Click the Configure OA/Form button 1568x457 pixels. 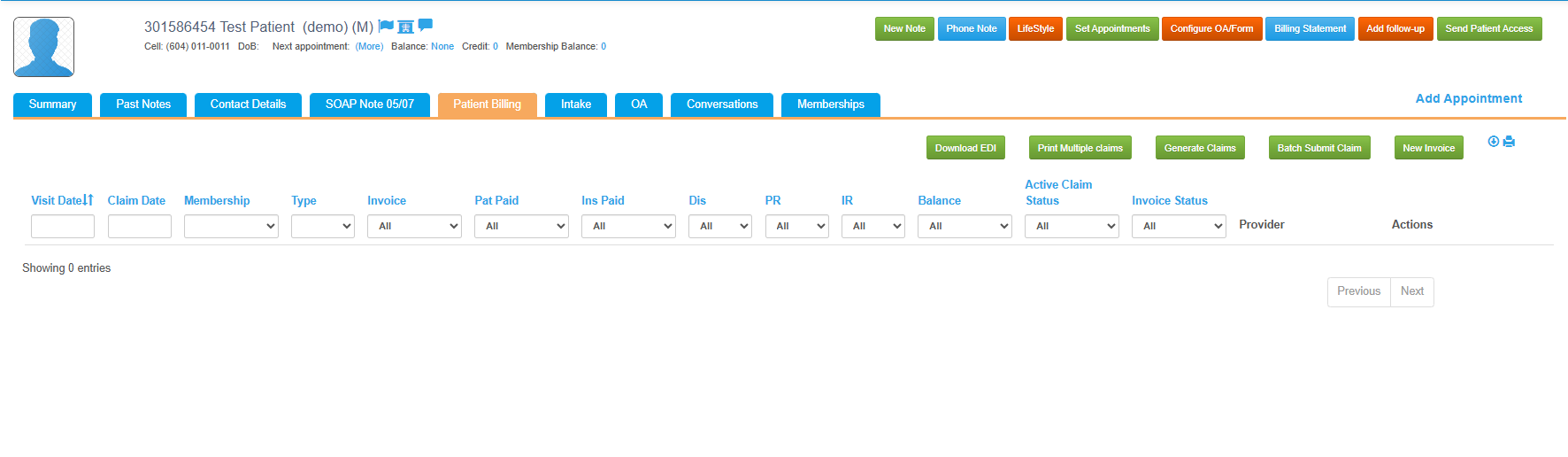[1212, 29]
